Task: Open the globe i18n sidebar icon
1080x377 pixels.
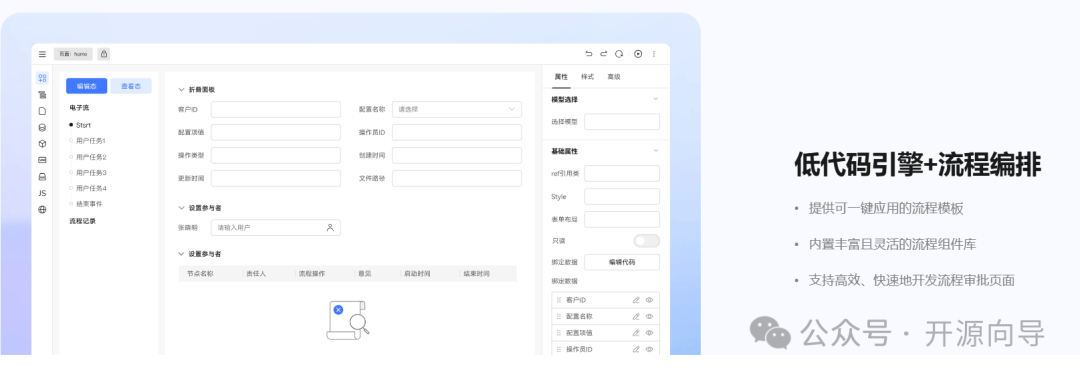Action: pos(43,210)
